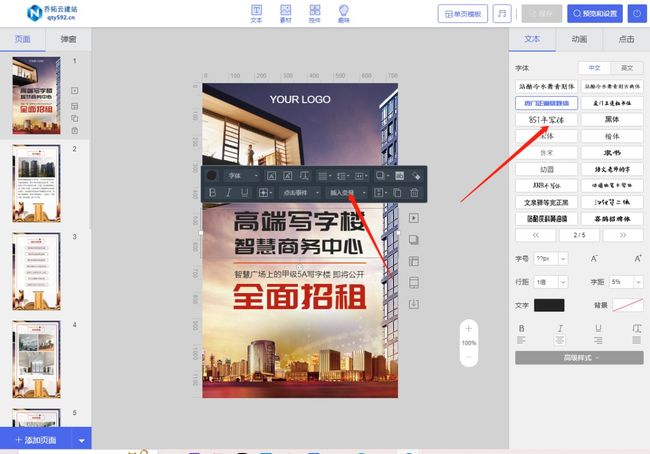Open the controls (控件) tool in top toolbar
Image resolution: width=650 pixels, height=454 pixels.
[x=315, y=14]
